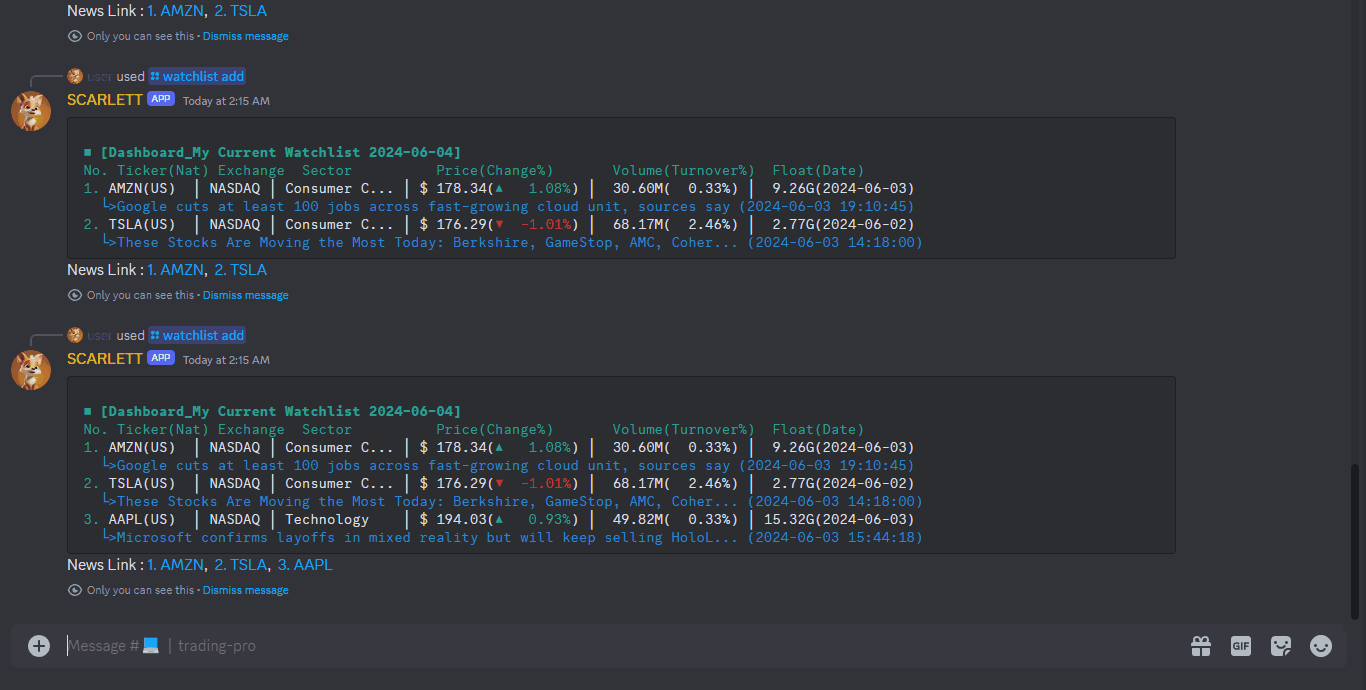
Task: Open 2. TSLA link under three-stock watchlist
Action: (241, 565)
